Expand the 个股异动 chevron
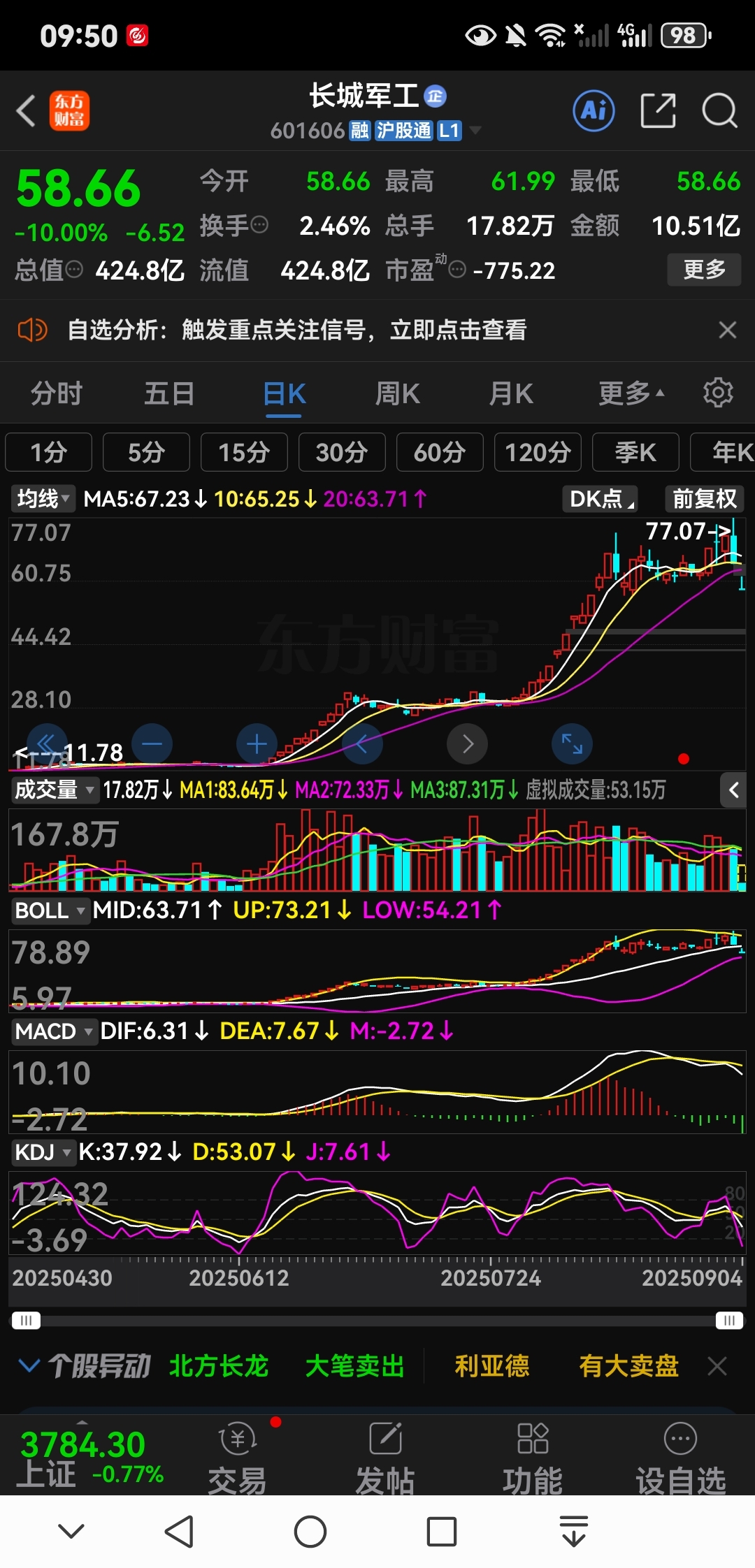The width and height of the screenshot is (755, 1568). coord(29,1366)
